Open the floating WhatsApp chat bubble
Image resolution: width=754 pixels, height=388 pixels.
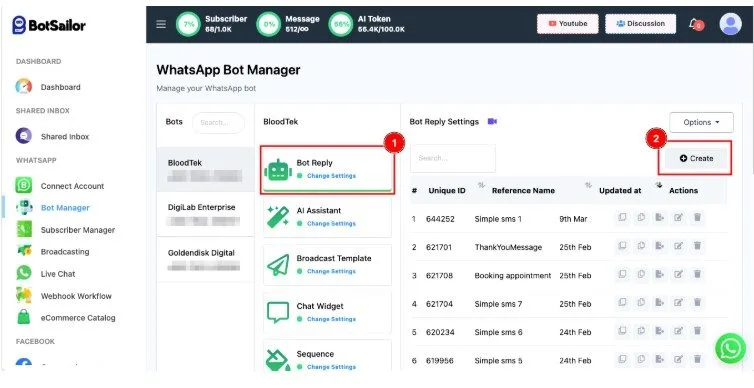point(730,348)
